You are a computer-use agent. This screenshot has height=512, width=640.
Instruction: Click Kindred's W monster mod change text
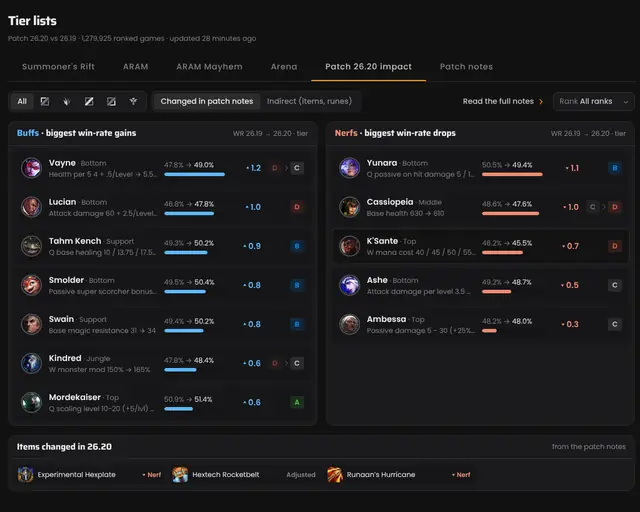tap(99, 370)
